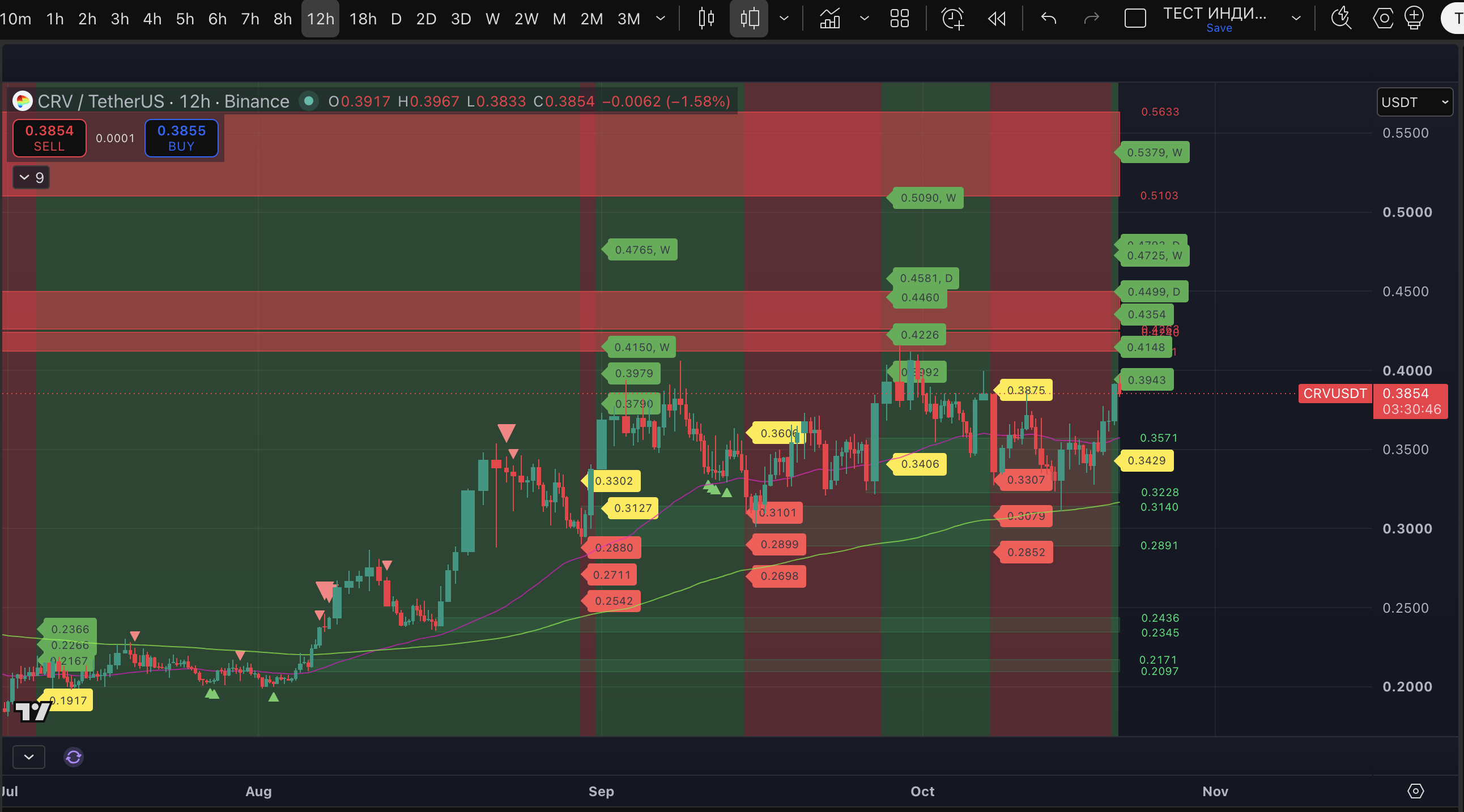
Task: Select the 18h timeframe
Action: click(363, 19)
